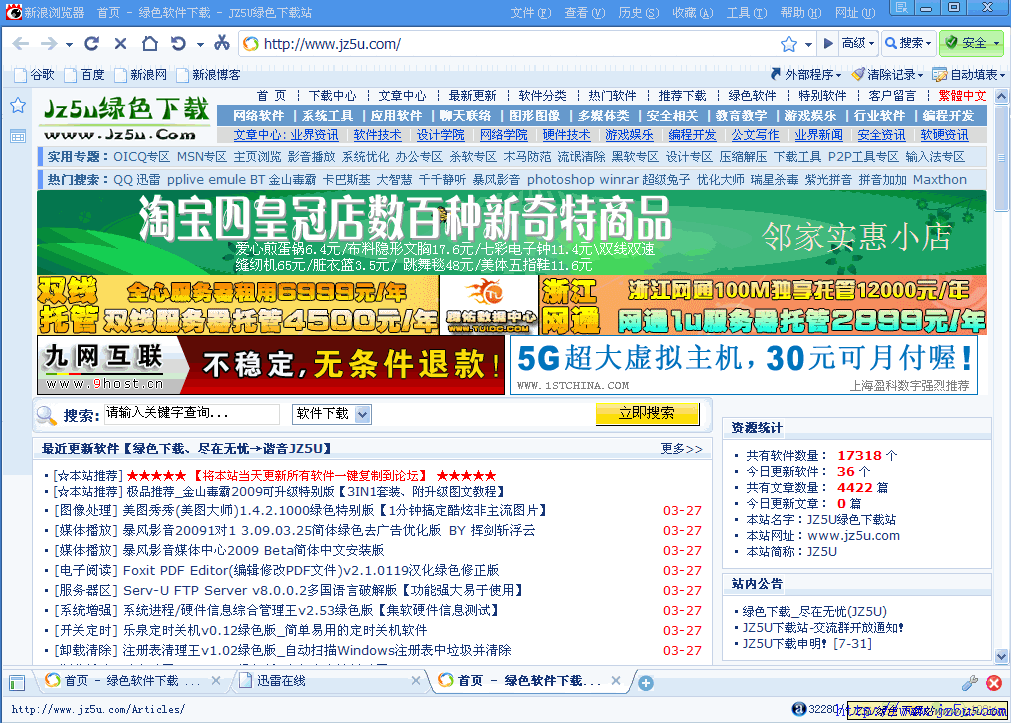The image size is (1011, 723).
Task: Click the page scrollbar down arrow
Action: coord(1001,657)
